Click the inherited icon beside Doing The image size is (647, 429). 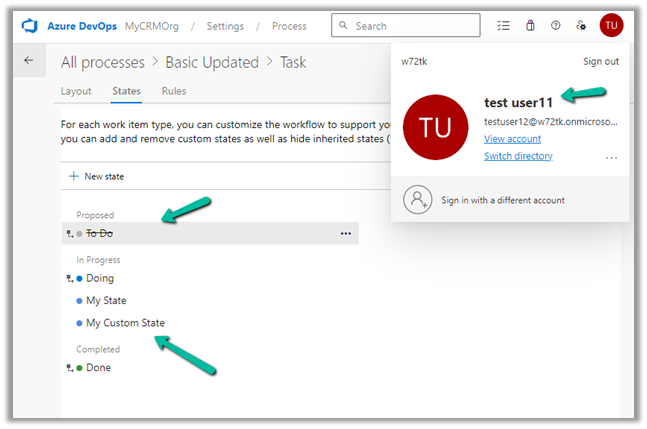70,278
